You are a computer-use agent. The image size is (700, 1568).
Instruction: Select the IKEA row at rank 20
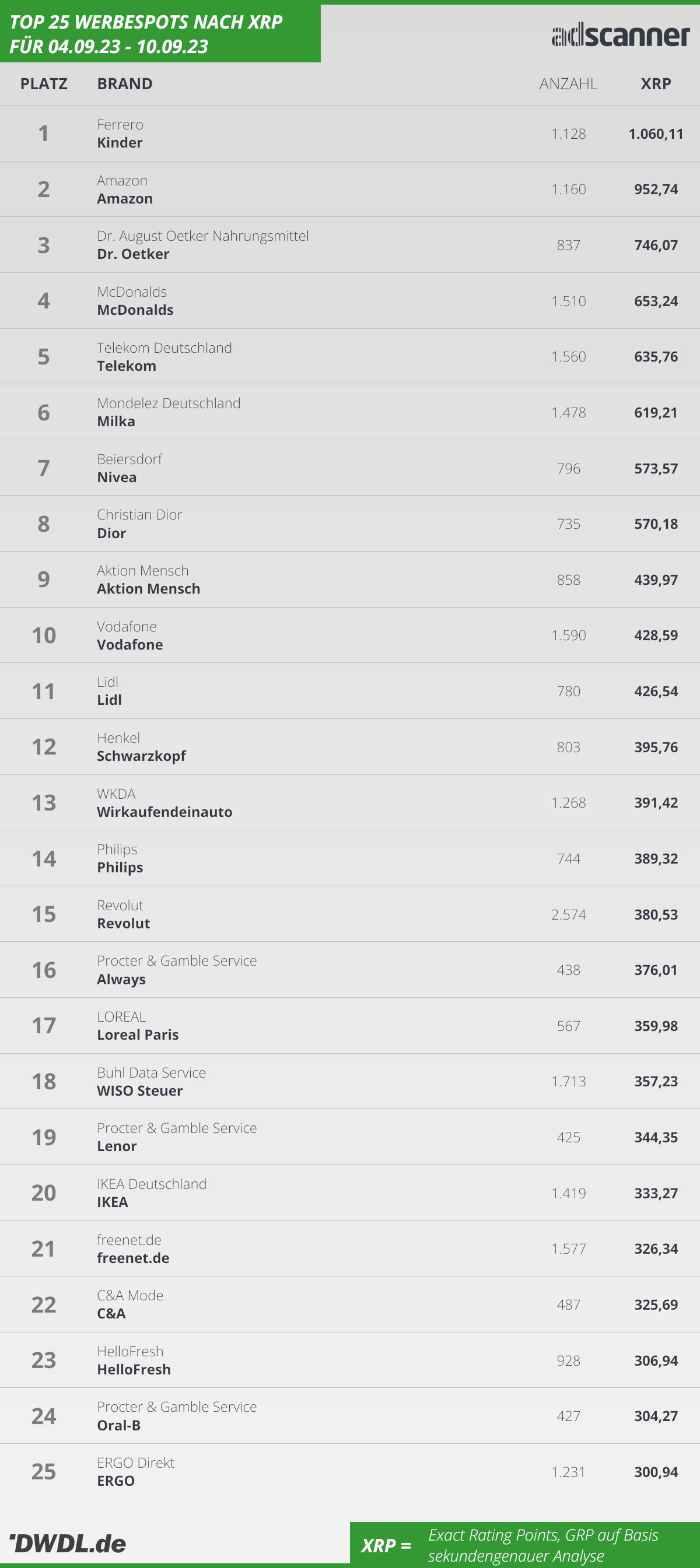coord(350,1193)
